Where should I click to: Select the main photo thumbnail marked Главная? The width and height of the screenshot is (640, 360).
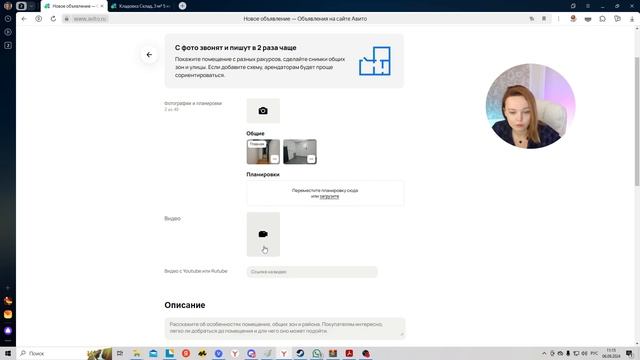click(263, 151)
